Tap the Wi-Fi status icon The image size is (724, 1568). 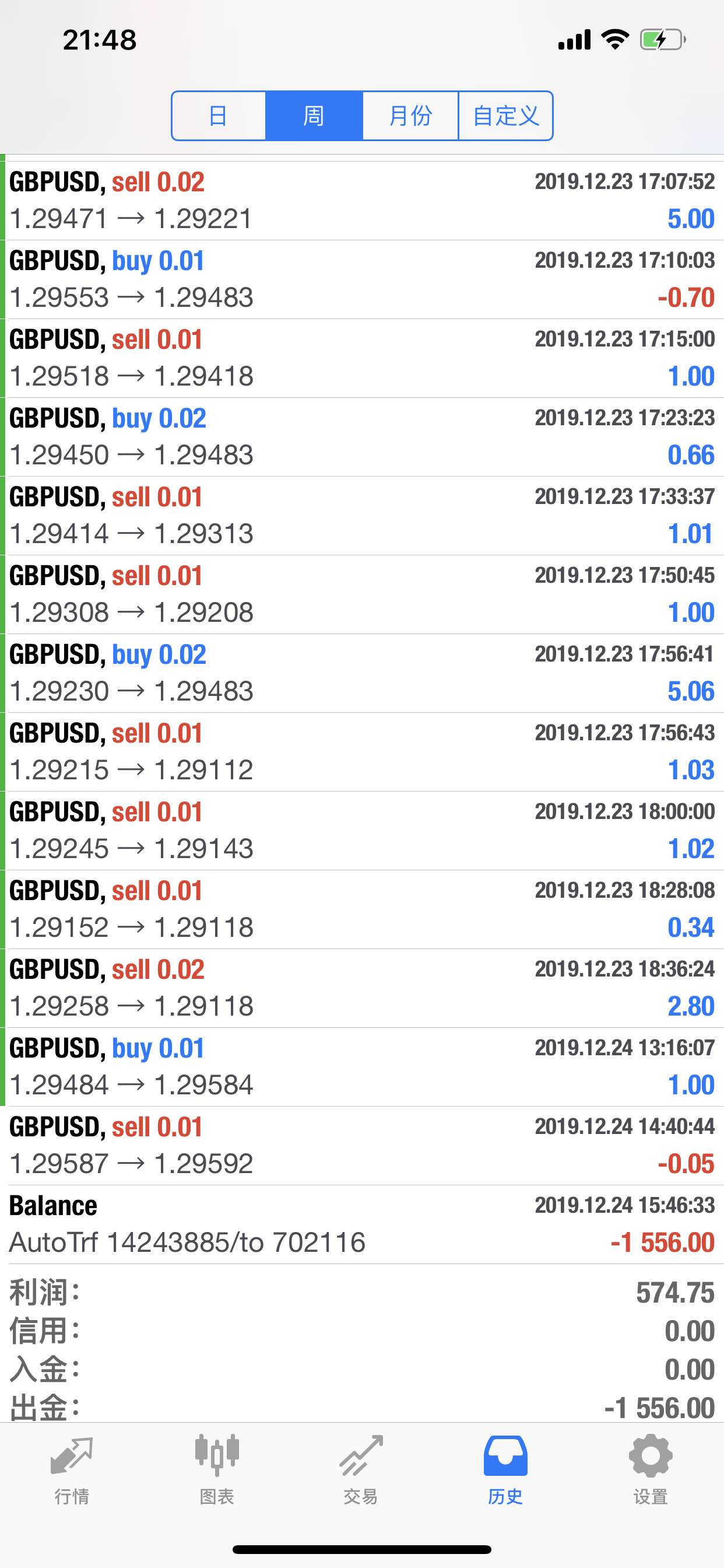coord(615,40)
